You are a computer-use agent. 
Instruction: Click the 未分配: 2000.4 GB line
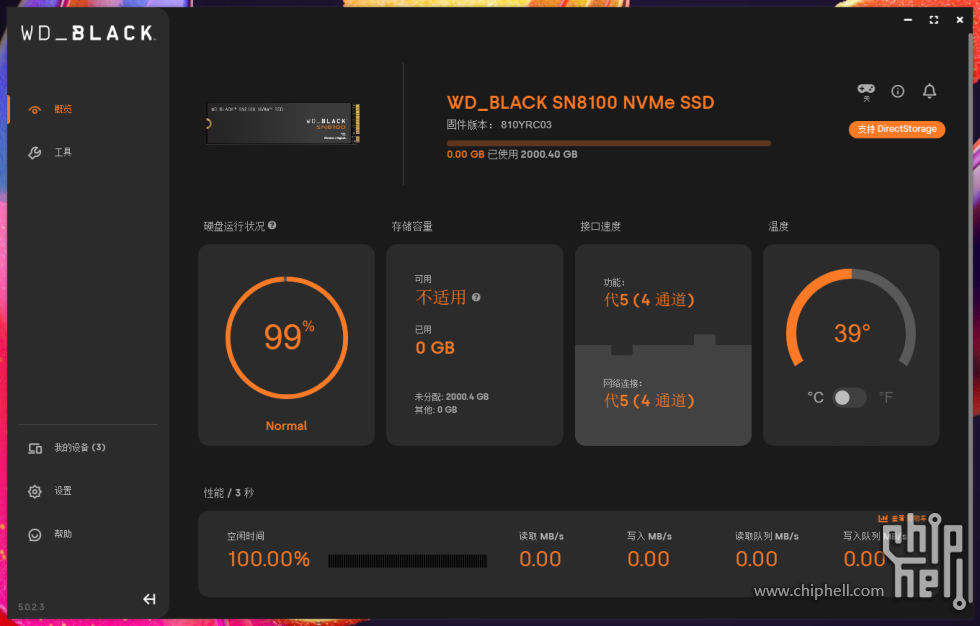pyautogui.click(x=452, y=397)
